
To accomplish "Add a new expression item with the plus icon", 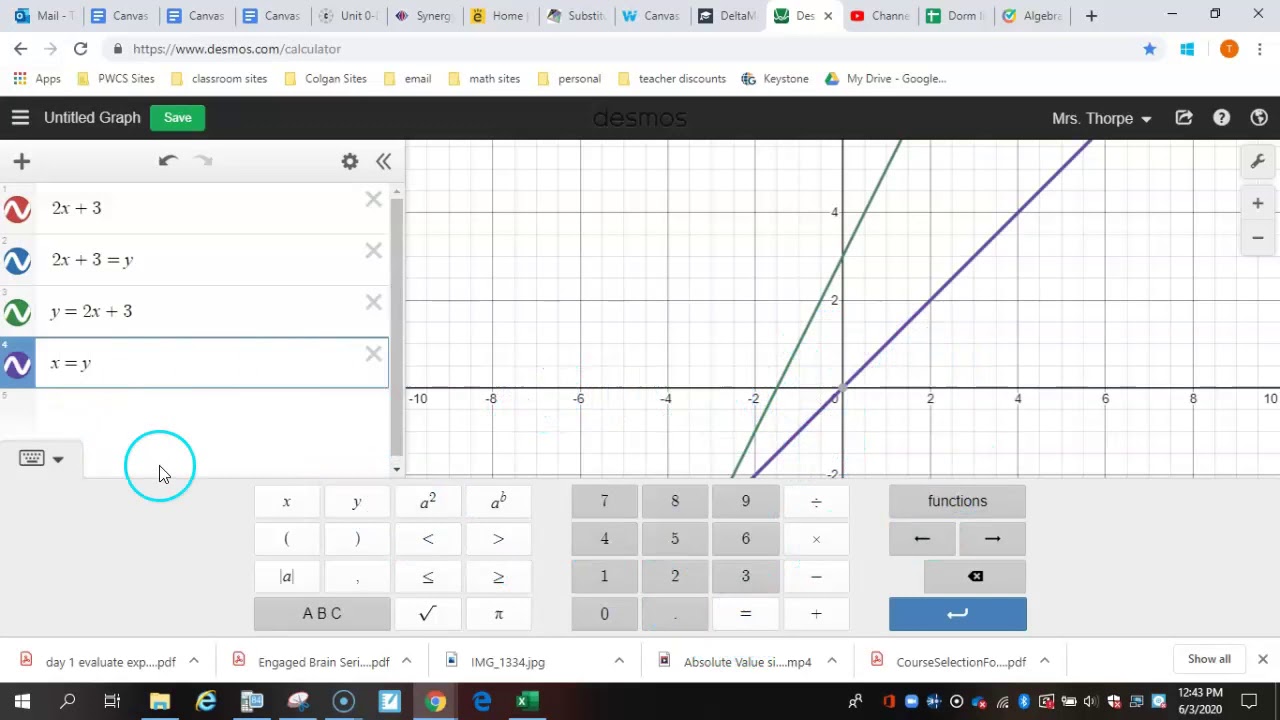I will click(22, 161).
